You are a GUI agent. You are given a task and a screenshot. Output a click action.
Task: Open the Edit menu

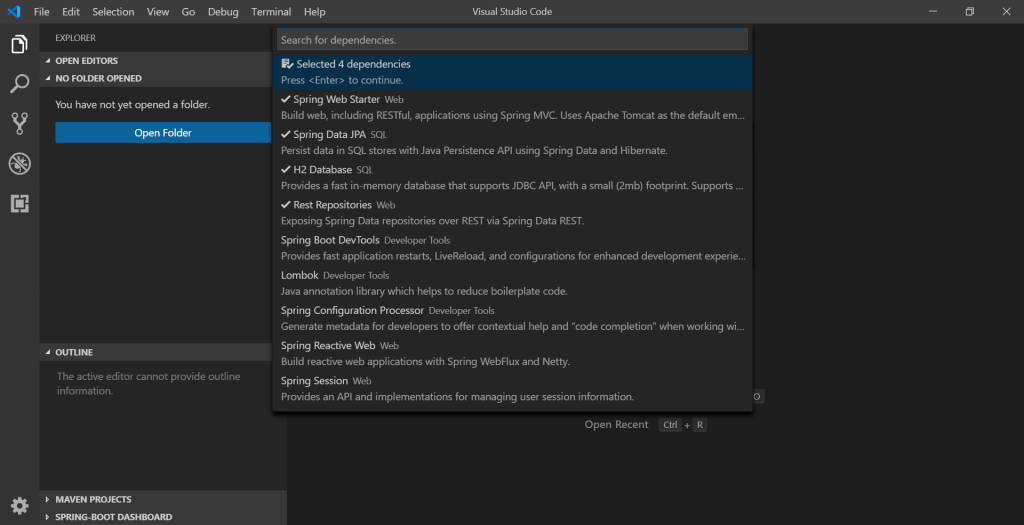click(x=71, y=12)
